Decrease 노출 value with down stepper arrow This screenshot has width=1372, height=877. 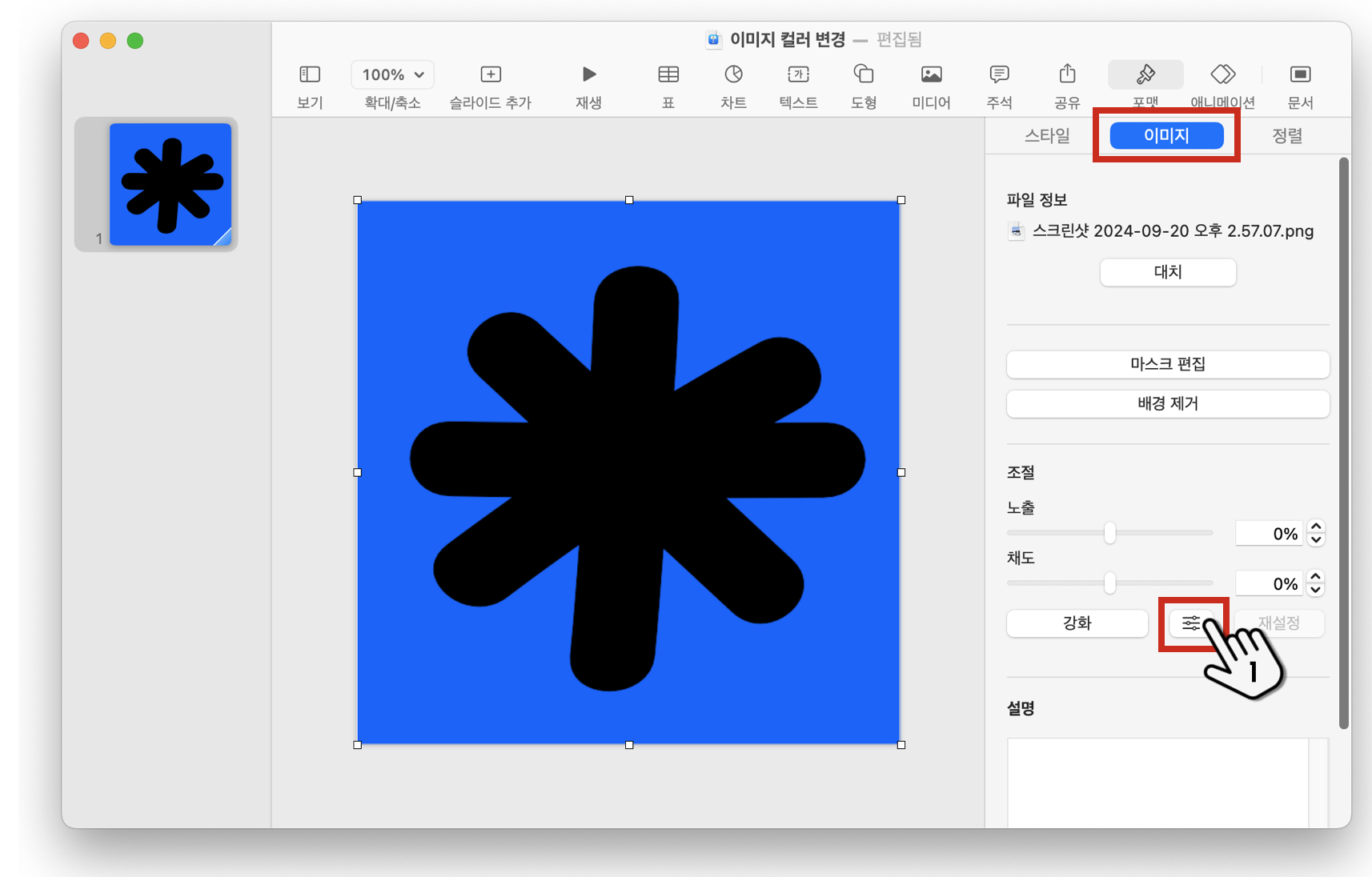pyautogui.click(x=1316, y=540)
